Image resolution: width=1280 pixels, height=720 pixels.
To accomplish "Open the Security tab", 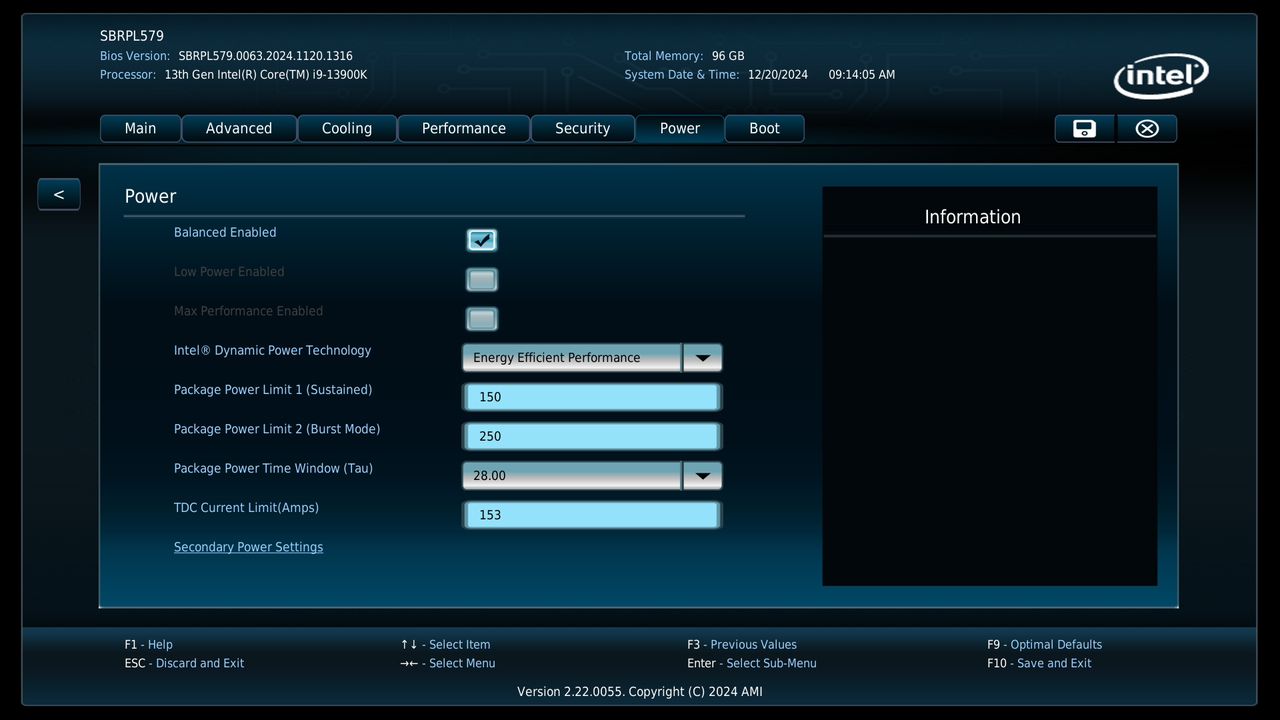I will point(582,128).
